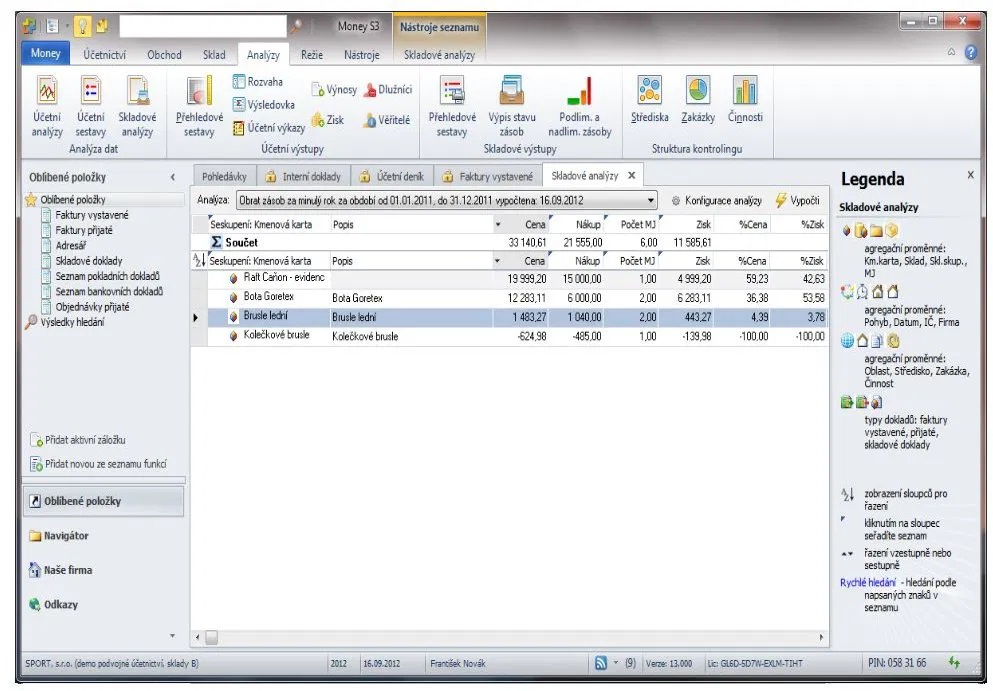Open the Analýza selection dropdown
Viewport: 993px width, 691px height.
coord(650,201)
